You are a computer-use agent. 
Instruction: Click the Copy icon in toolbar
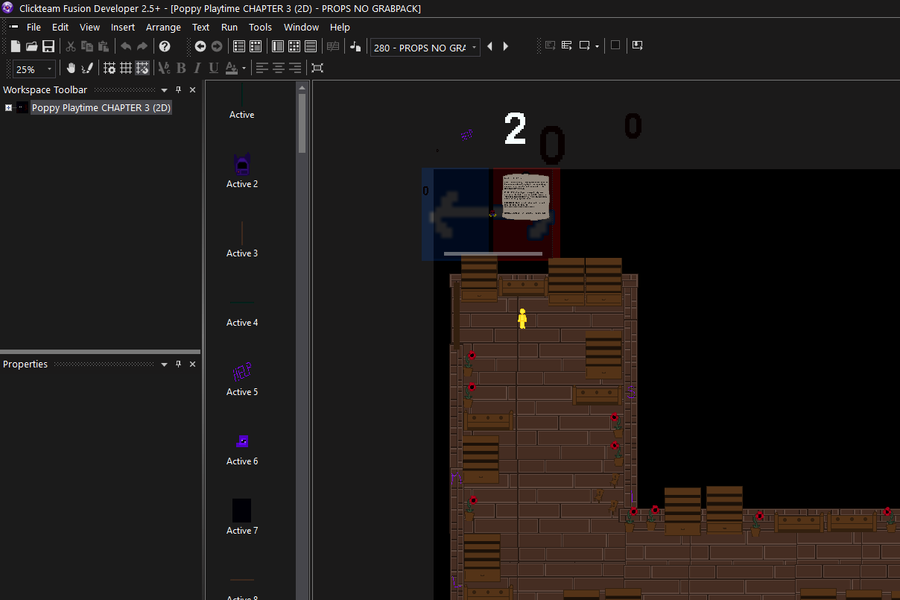tap(87, 47)
